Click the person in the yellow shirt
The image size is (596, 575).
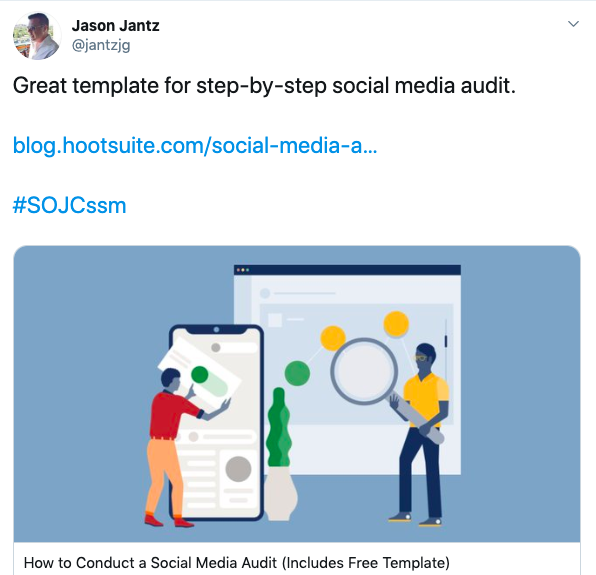[x=420, y=434]
